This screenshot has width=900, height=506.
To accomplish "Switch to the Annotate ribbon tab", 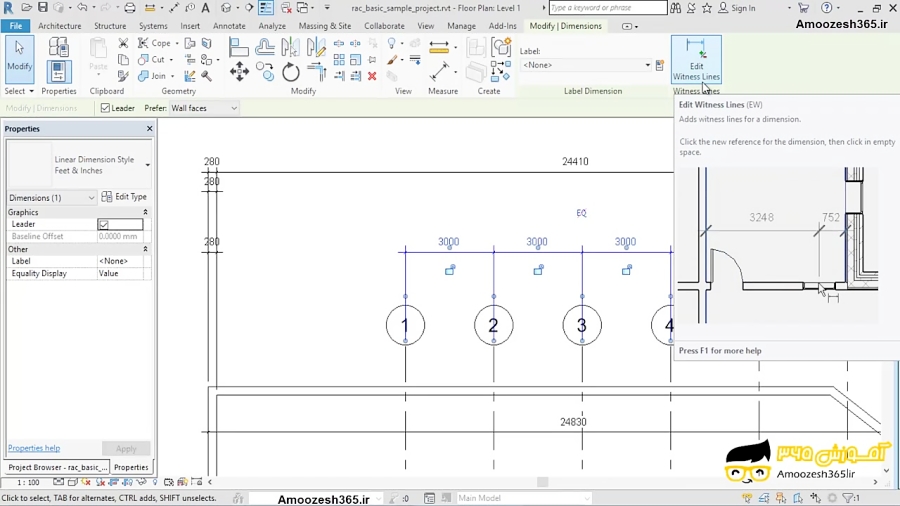I will click(x=229, y=26).
